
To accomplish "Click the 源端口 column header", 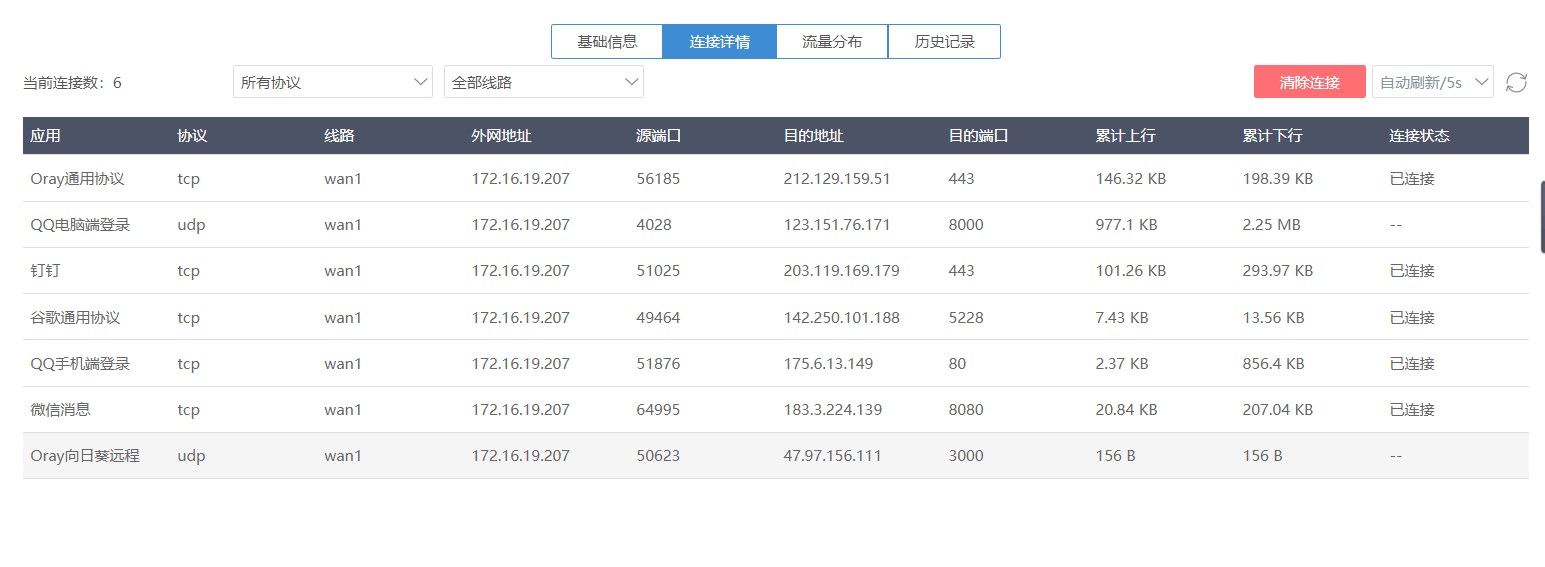I will point(659,136).
